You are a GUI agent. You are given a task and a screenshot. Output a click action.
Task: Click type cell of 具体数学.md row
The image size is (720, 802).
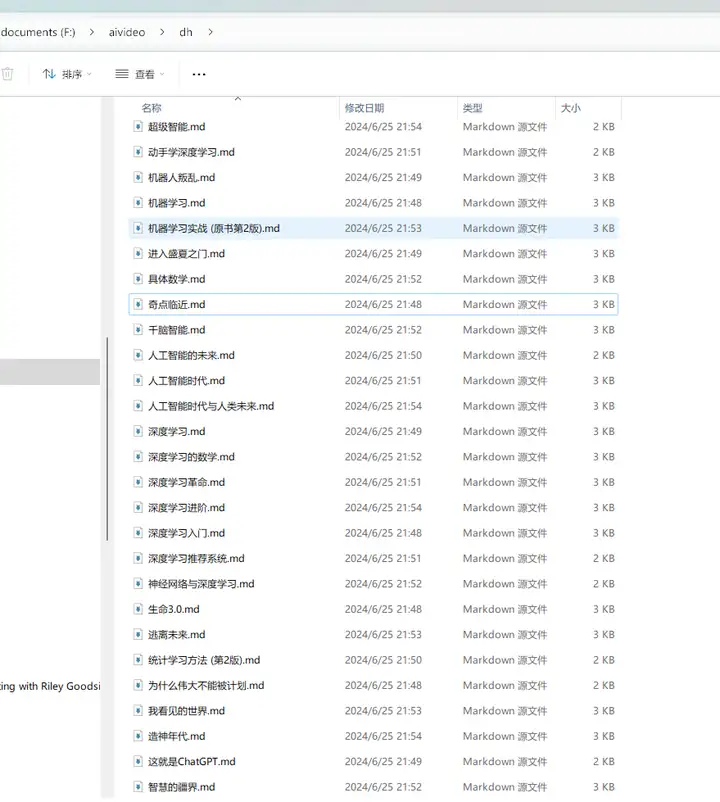tap(505, 279)
